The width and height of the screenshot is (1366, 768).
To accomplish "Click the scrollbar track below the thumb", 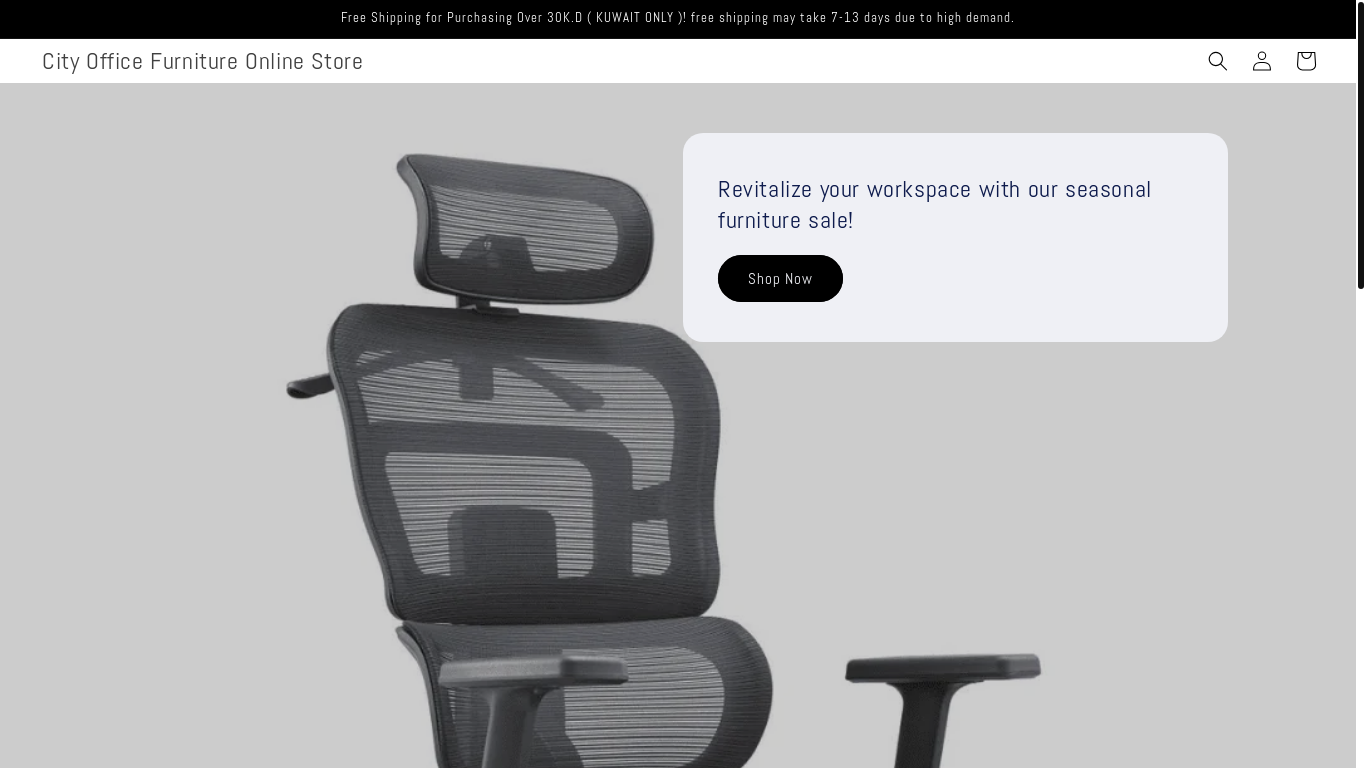I will click(1360, 530).
